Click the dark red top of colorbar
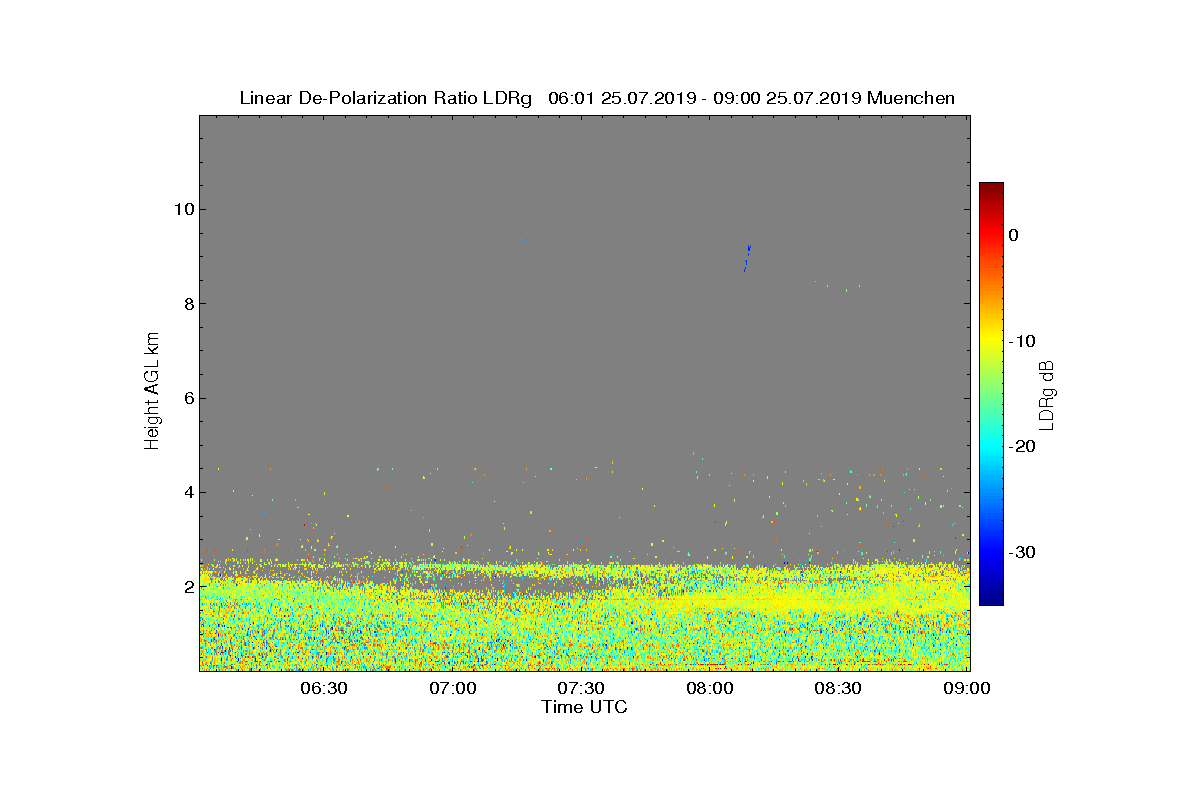Image resolution: width=1200 pixels, height=800 pixels. (x=991, y=189)
